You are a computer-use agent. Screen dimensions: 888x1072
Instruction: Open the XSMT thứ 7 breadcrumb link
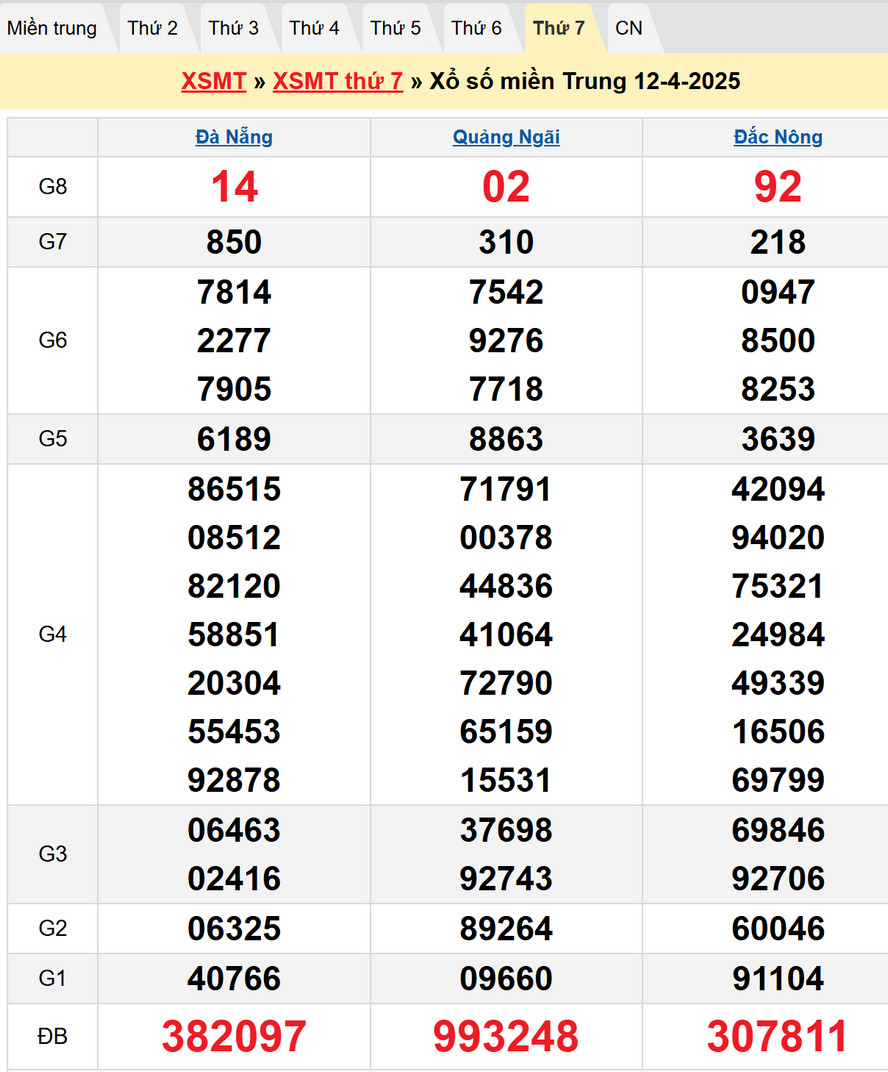pos(338,81)
